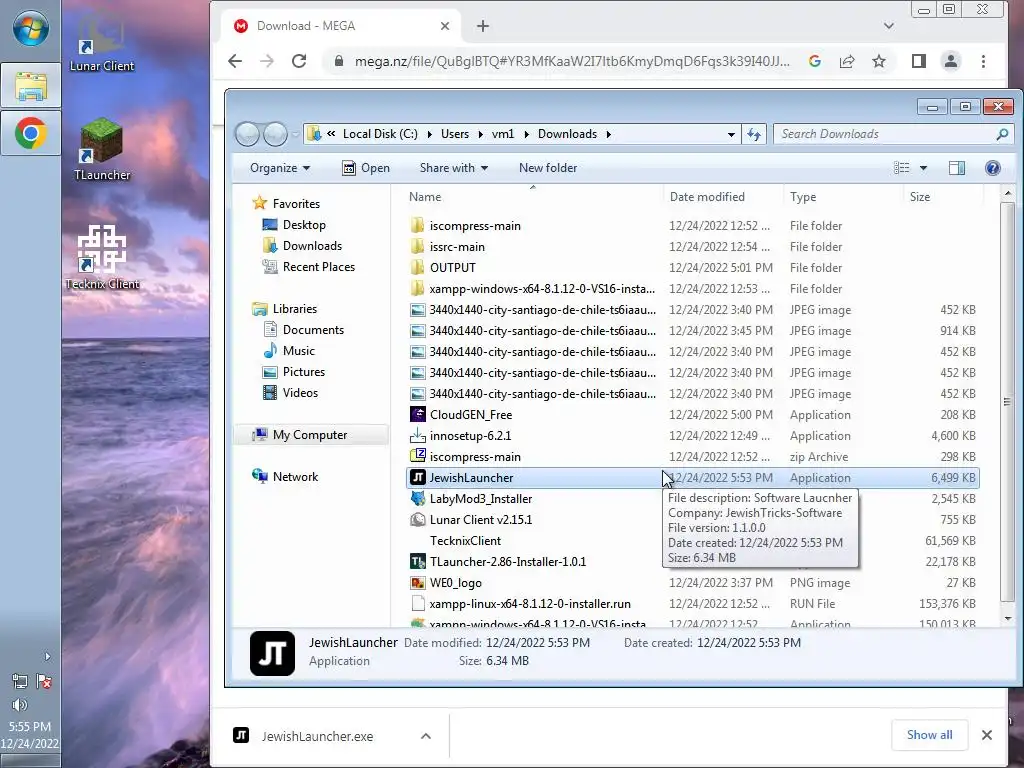Sort by the Size column header
The image size is (1024, 768).
click(943, 197)
